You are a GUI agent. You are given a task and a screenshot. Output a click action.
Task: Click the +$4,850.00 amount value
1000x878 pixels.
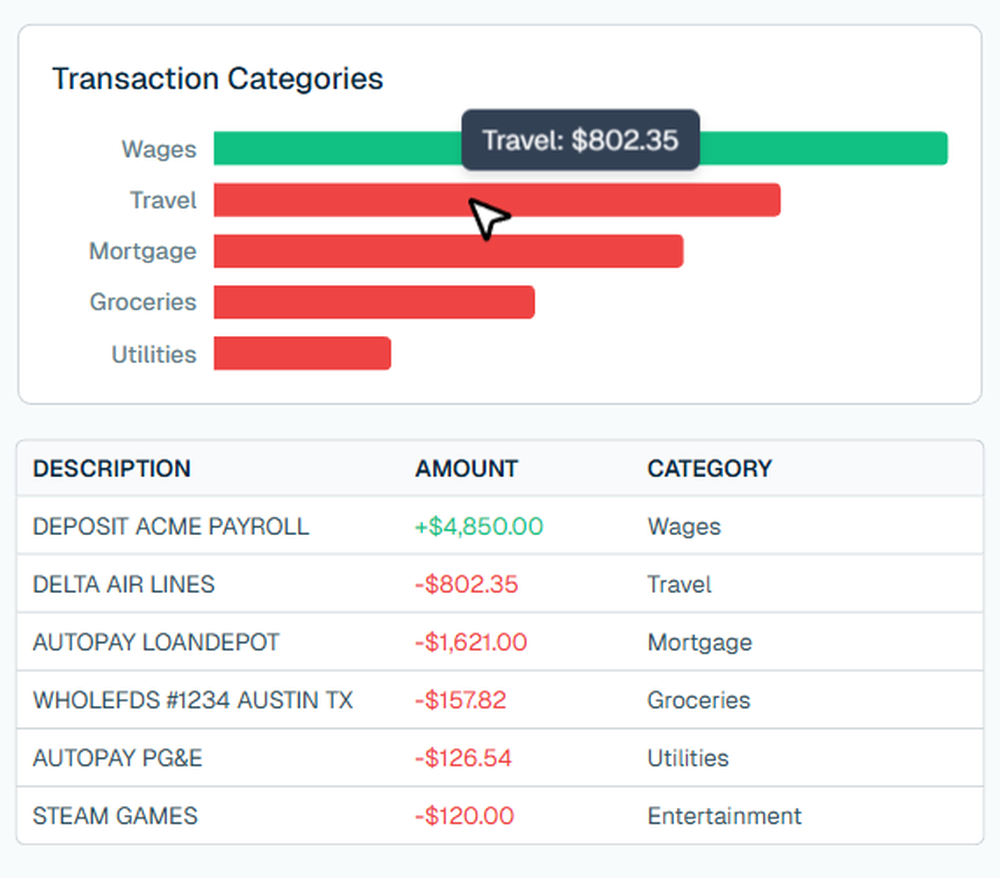(478, 526)
